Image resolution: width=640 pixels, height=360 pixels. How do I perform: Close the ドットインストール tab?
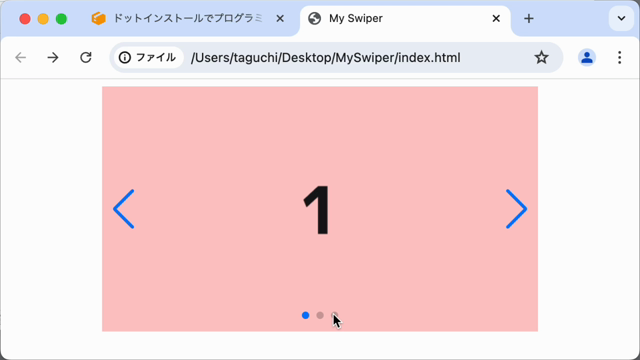(x=280, y=18)
